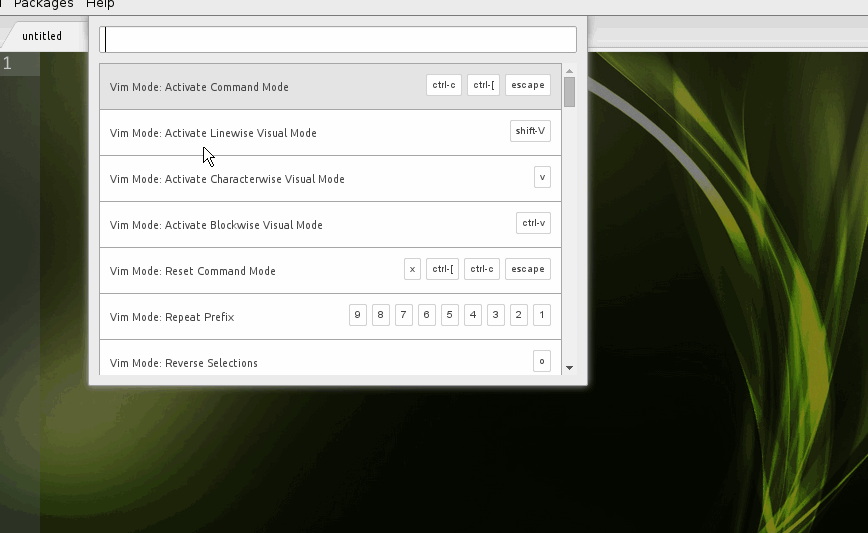Click the 1 key badge in Repeat Prefix
This screenshot has height=533, width=868.
(542, 315)
